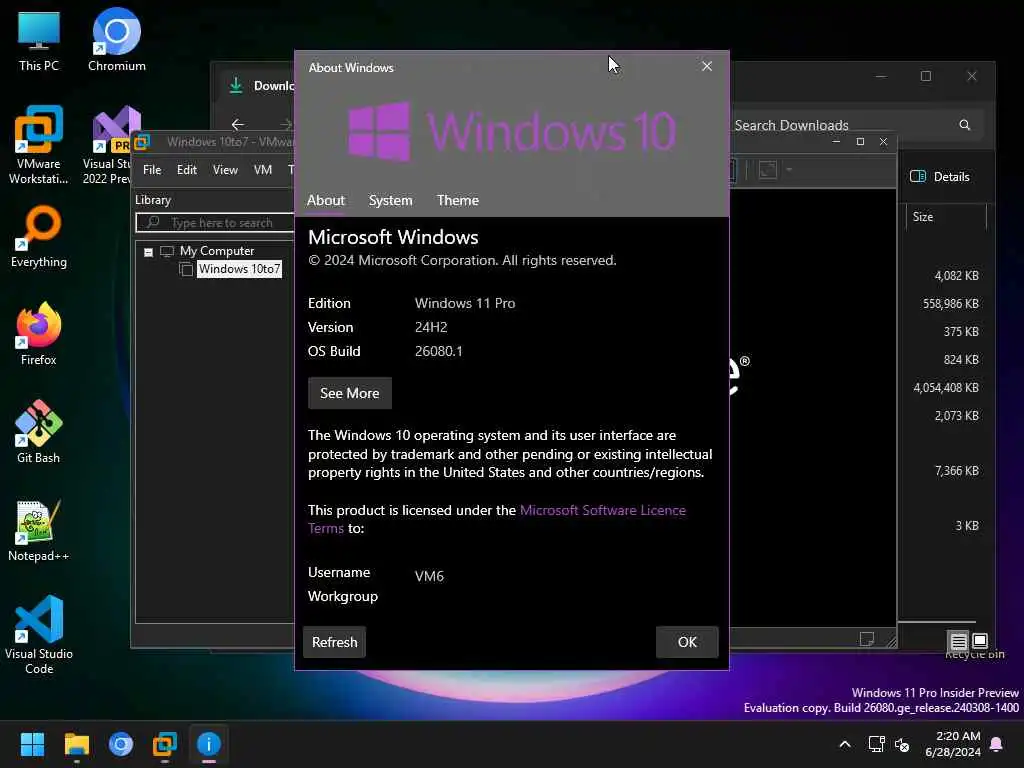Select file with size 2,073 KB
Viewport: 1024px width, 768px height.
(957, 416)
